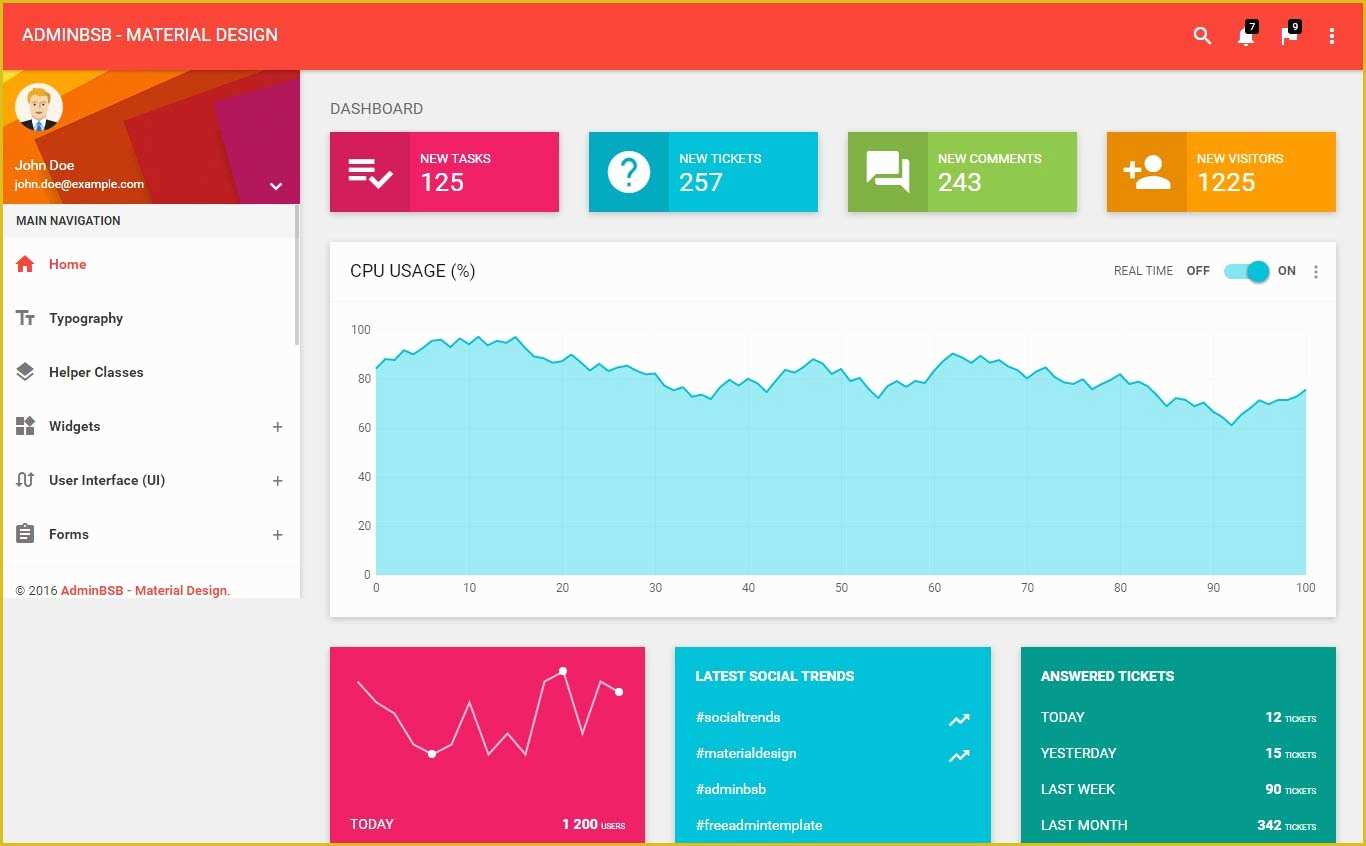Click the Forms clipboard icon
The width and height of the screenshot is (1366, 846).
[25, 534]
